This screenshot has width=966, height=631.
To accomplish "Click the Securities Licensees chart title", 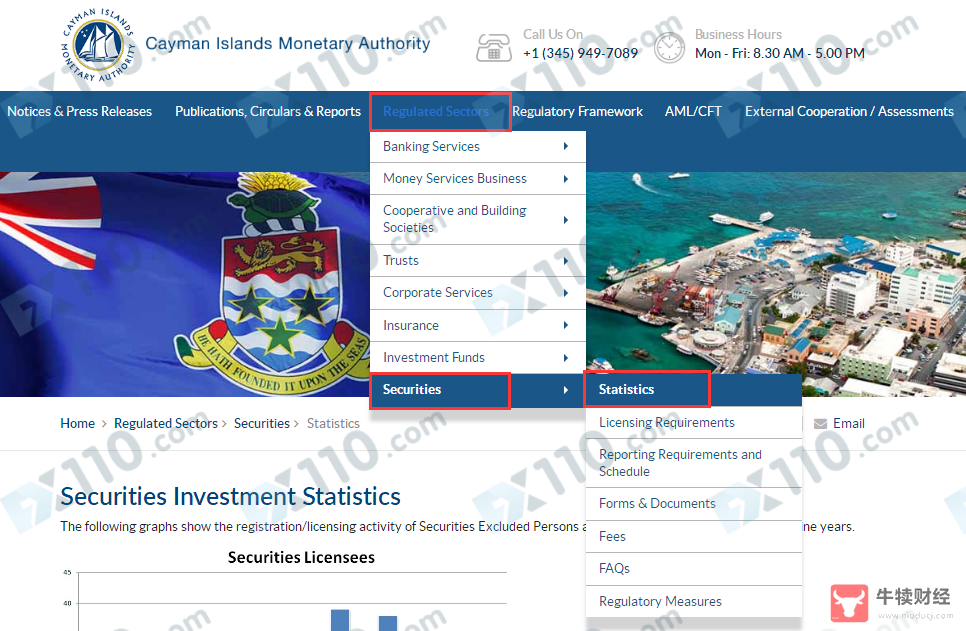I will [x=301, y=557].
